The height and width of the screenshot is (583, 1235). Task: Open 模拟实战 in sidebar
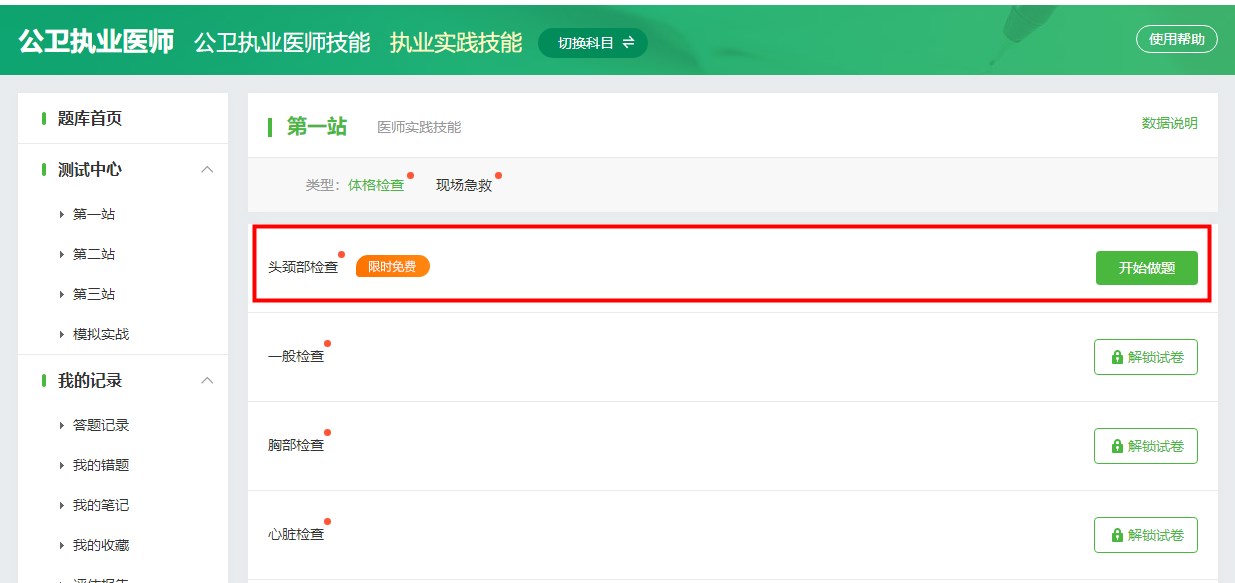100,334
